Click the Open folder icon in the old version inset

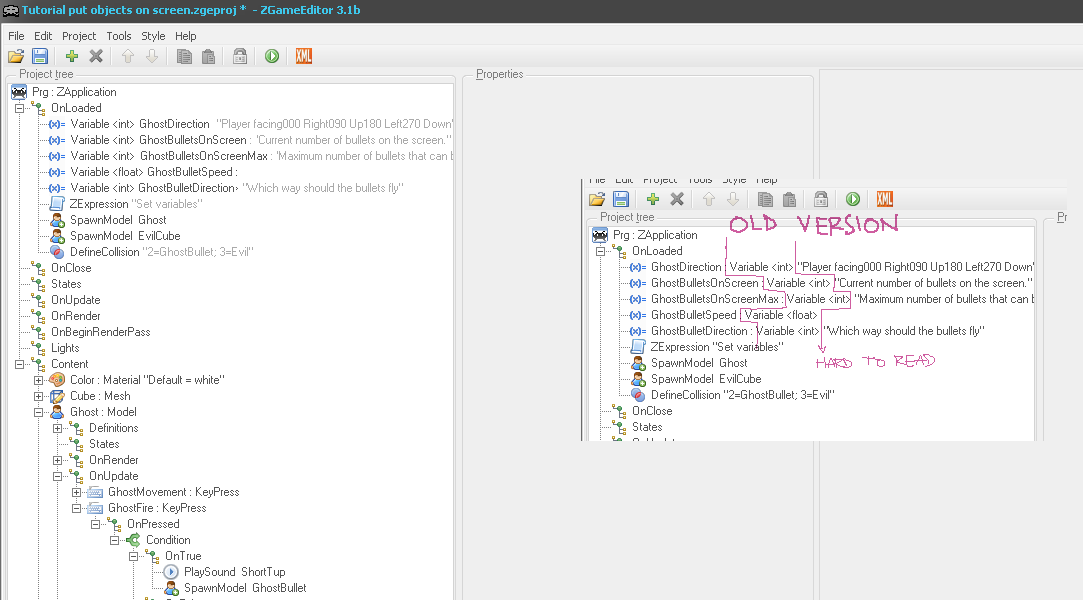click(597, 200)
